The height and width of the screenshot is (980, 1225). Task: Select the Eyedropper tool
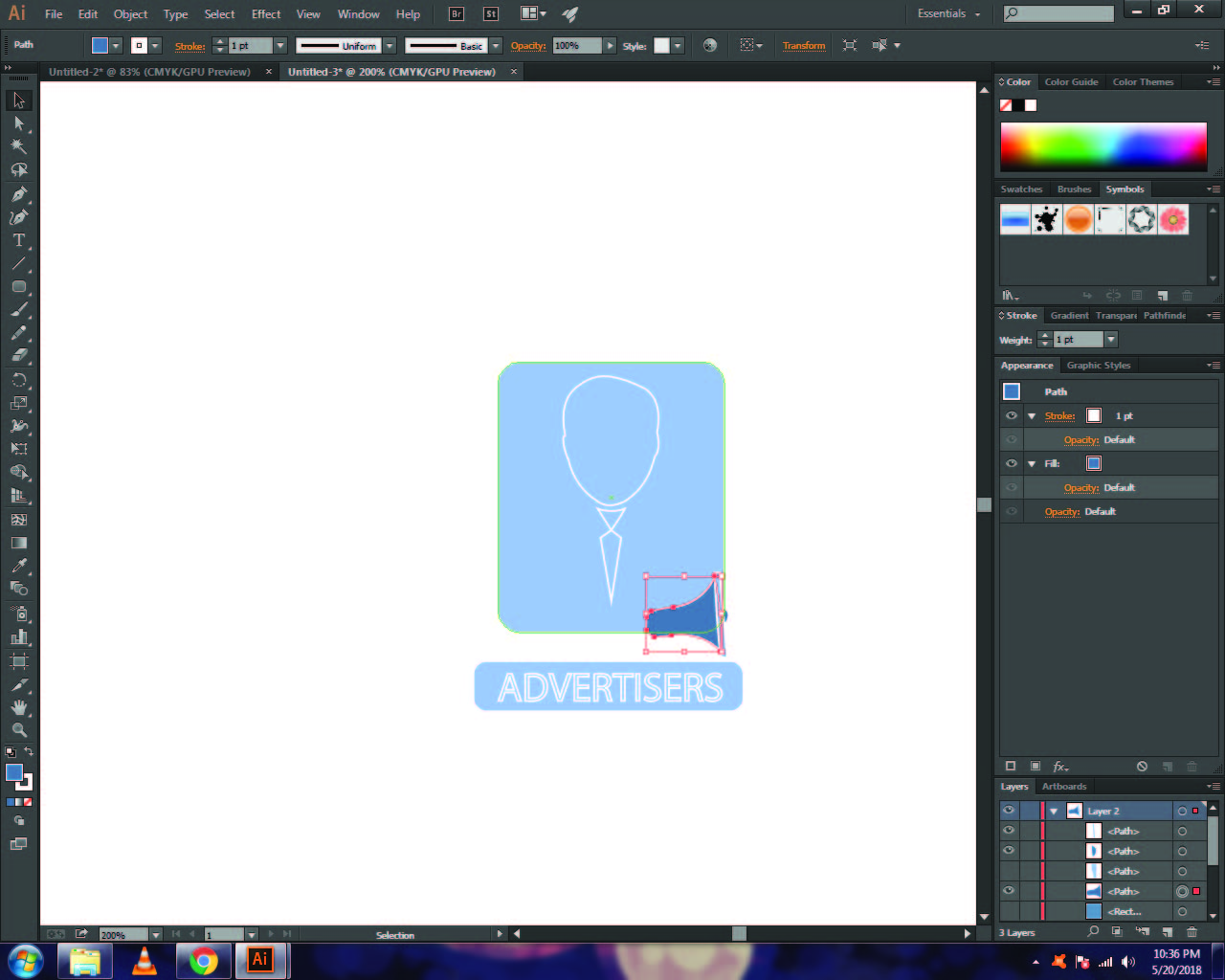(18, 566)
